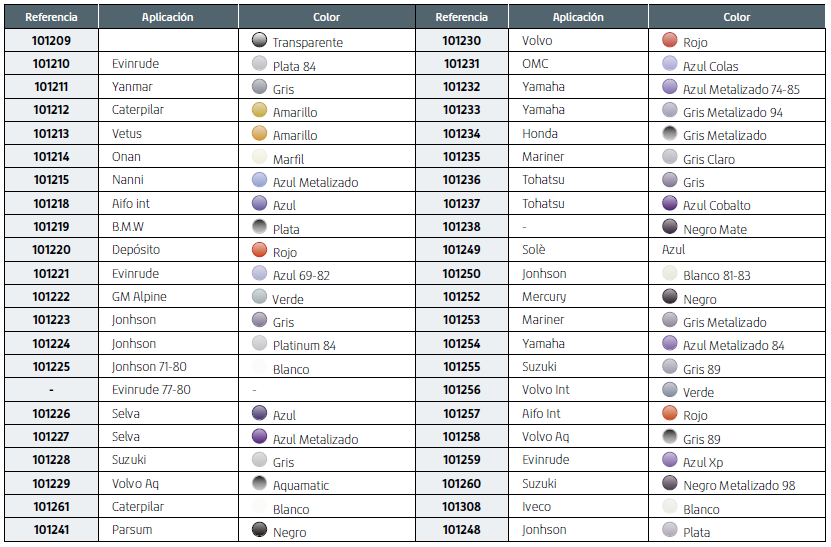831x547 pixels.
Task: Select the purple Azul Cobalto swatch
Action: 670,203
